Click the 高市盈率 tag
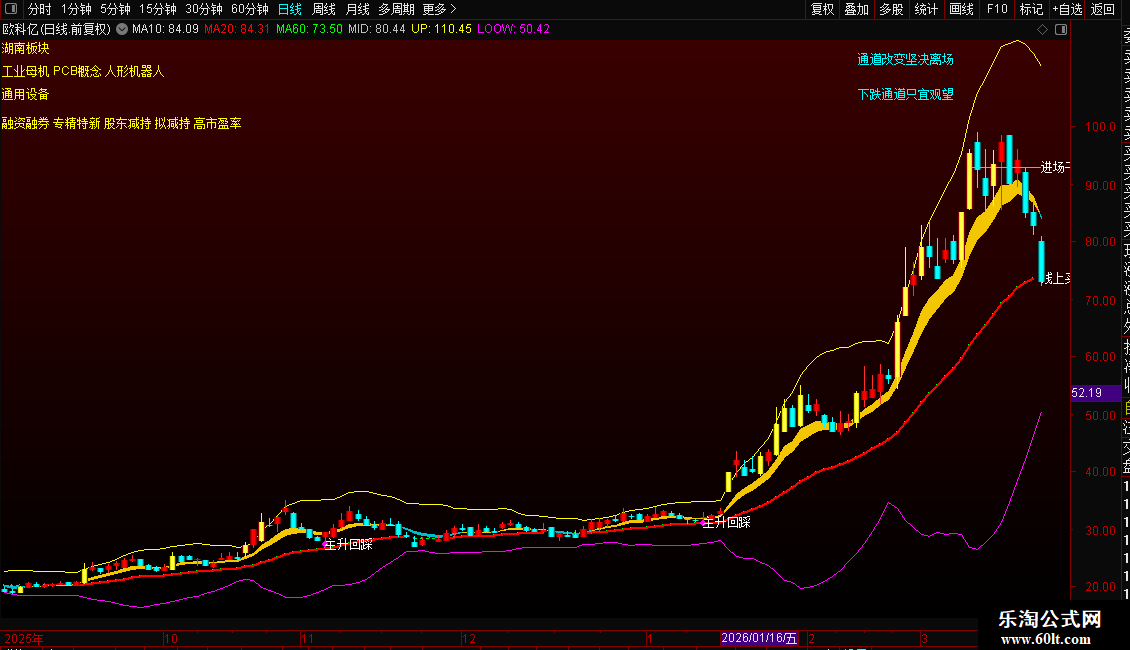 pyautogui.click(x=218, y=123)
